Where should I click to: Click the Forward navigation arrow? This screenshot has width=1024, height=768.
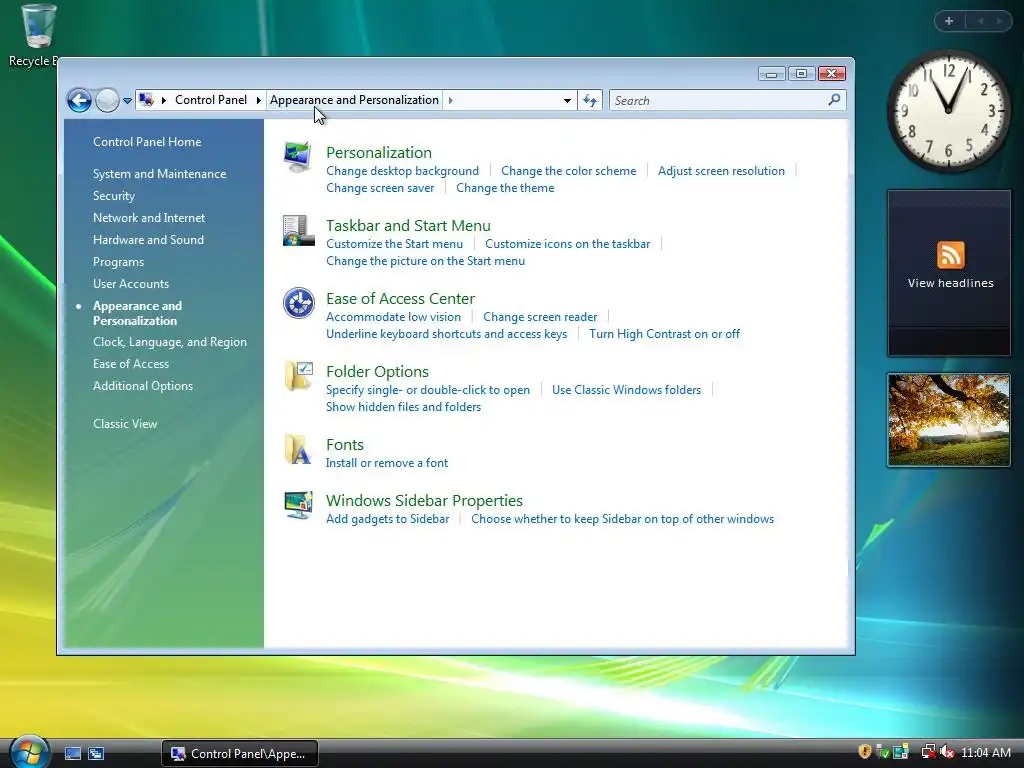pos(107,101)
